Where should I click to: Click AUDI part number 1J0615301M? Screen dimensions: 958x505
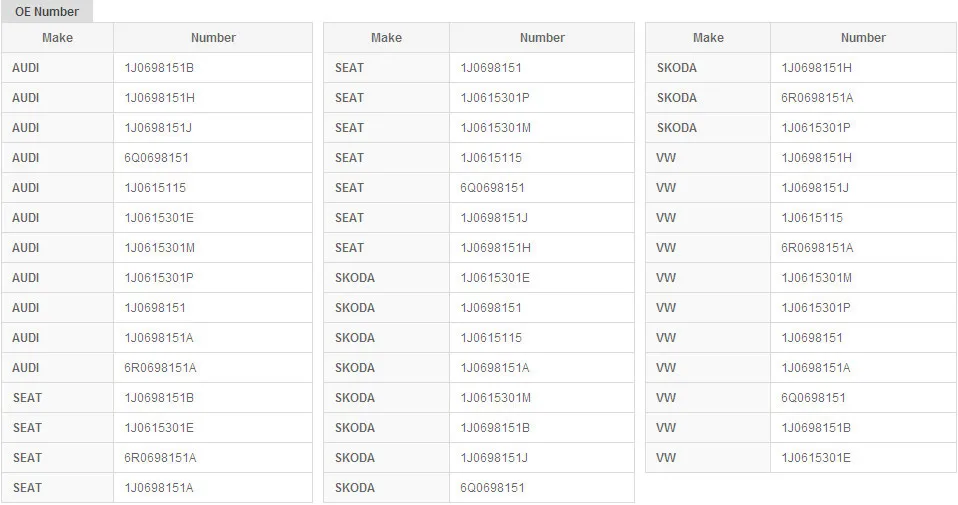[x=159, y=248]
